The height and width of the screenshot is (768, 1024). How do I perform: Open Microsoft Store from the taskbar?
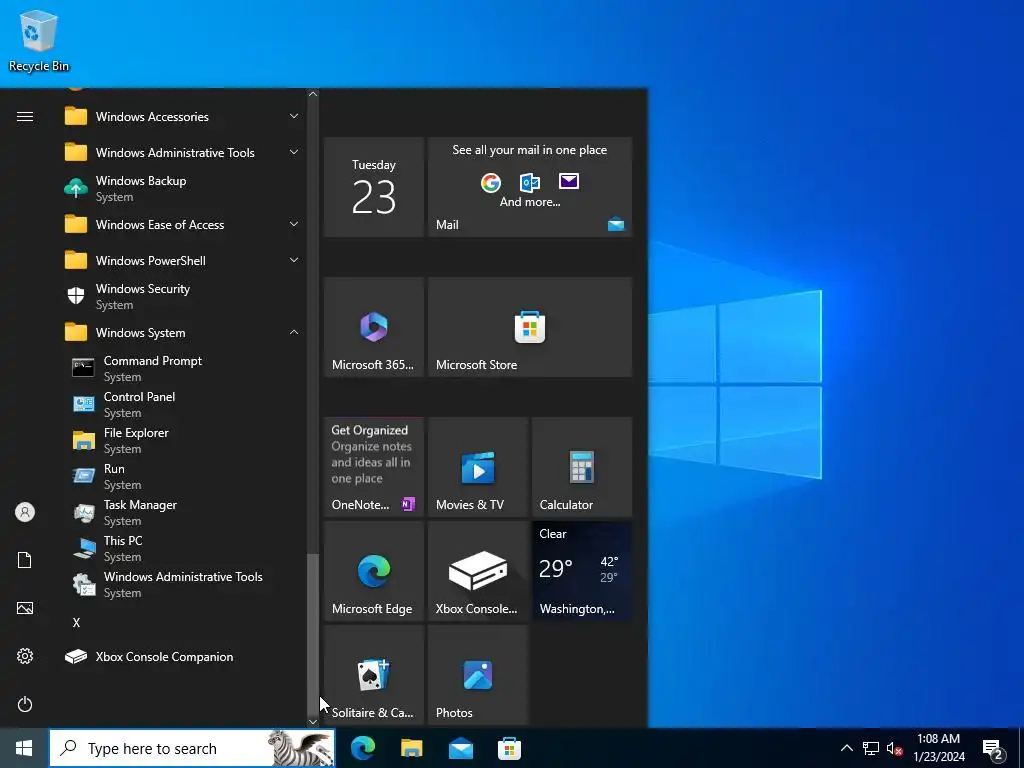pos(509,748)
